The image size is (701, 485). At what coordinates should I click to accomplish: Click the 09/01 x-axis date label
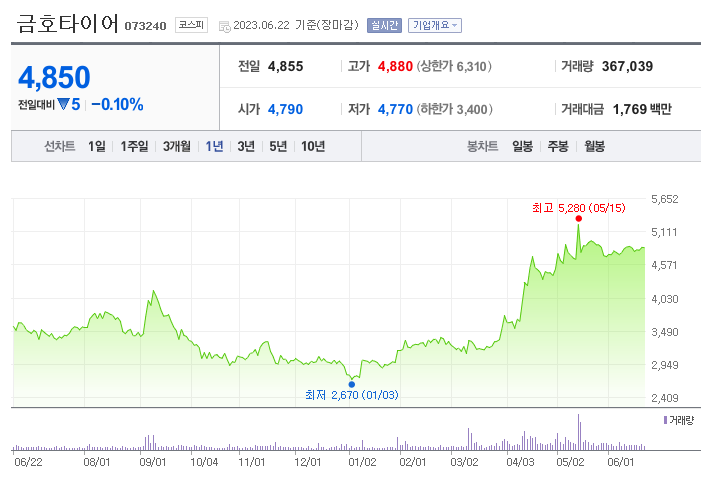click(152, 462)
